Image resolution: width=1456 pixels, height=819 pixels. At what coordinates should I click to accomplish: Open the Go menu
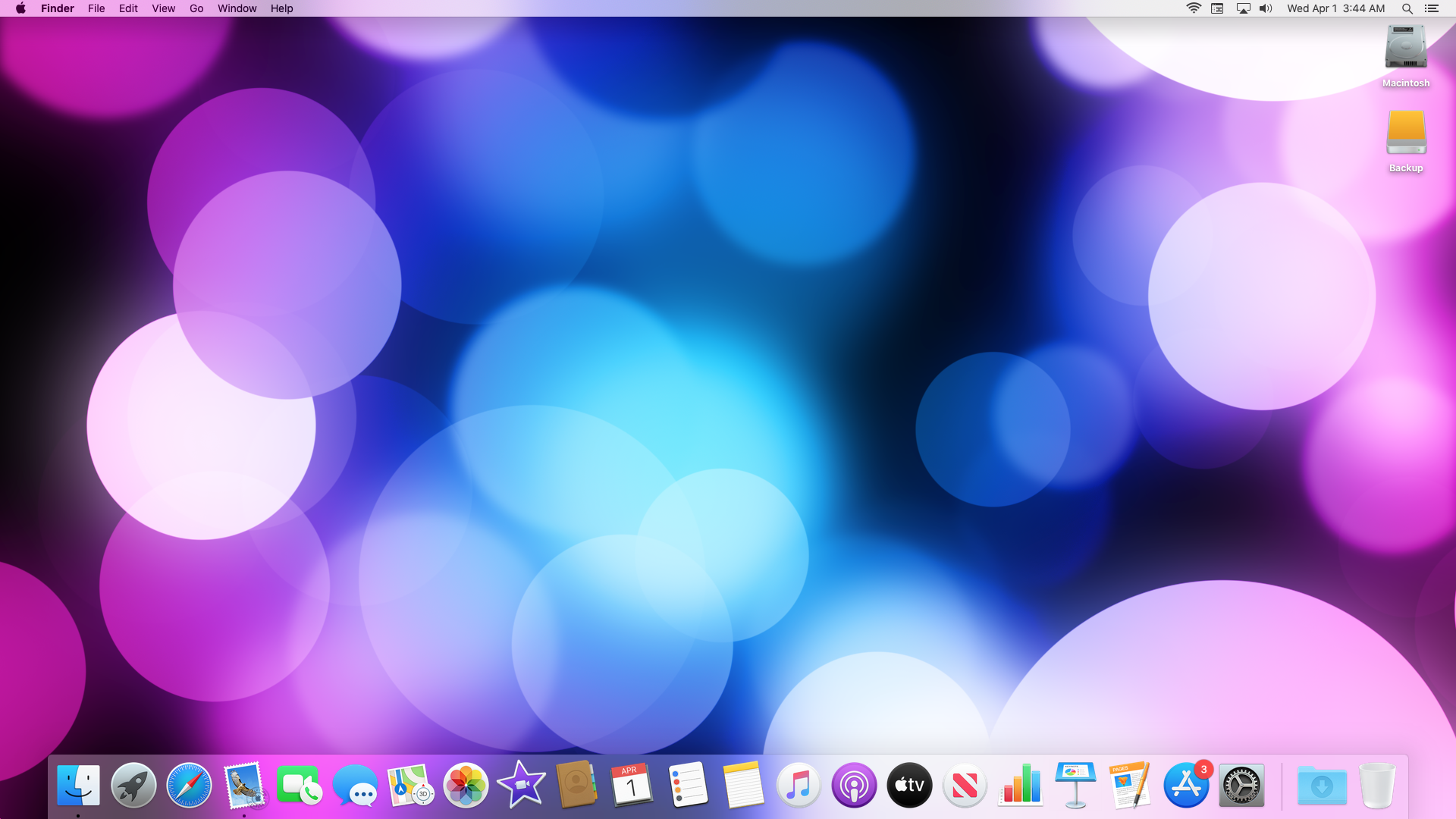pos(196,8)
